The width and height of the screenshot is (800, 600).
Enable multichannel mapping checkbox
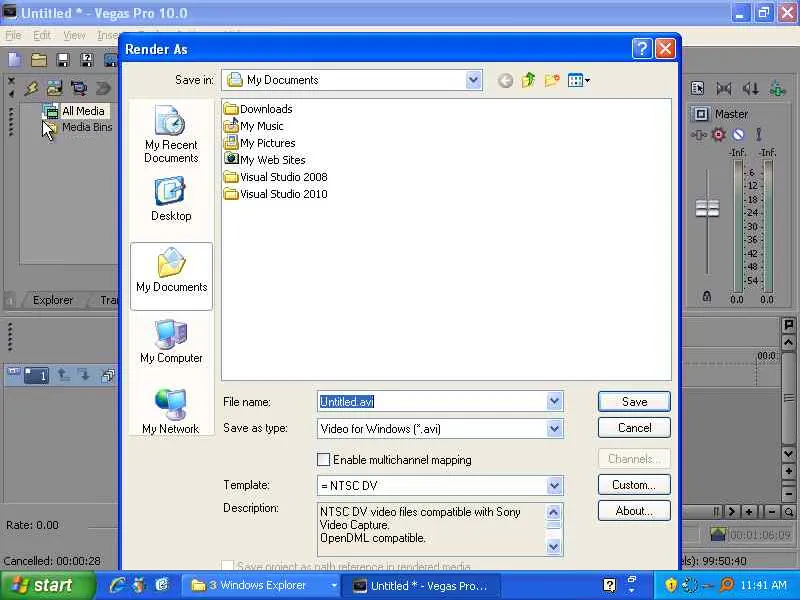[323, 460]
